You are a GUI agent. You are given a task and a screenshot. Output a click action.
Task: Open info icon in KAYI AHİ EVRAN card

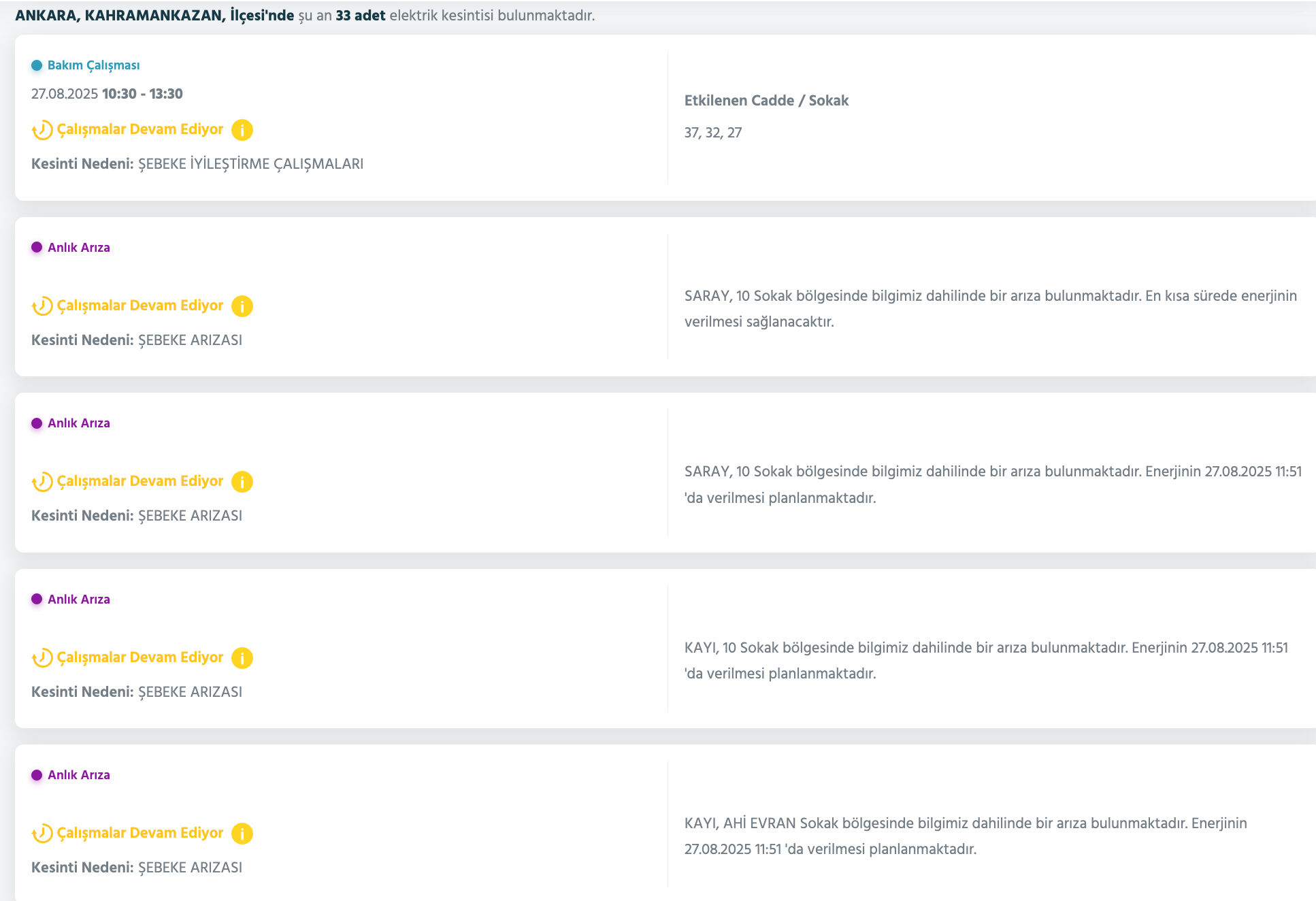click(x=242, y=833)
